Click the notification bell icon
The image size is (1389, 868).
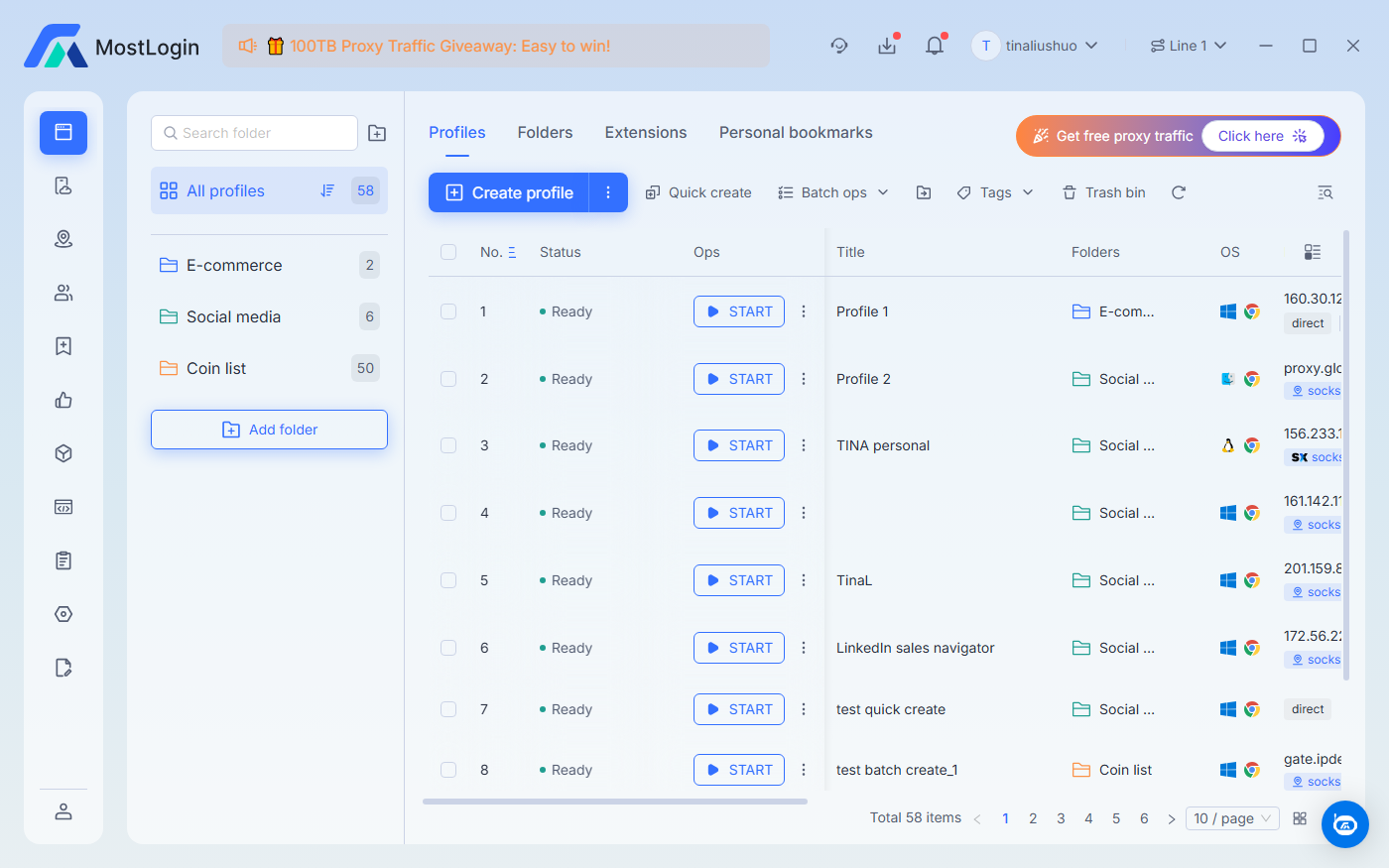pos(934,46)
